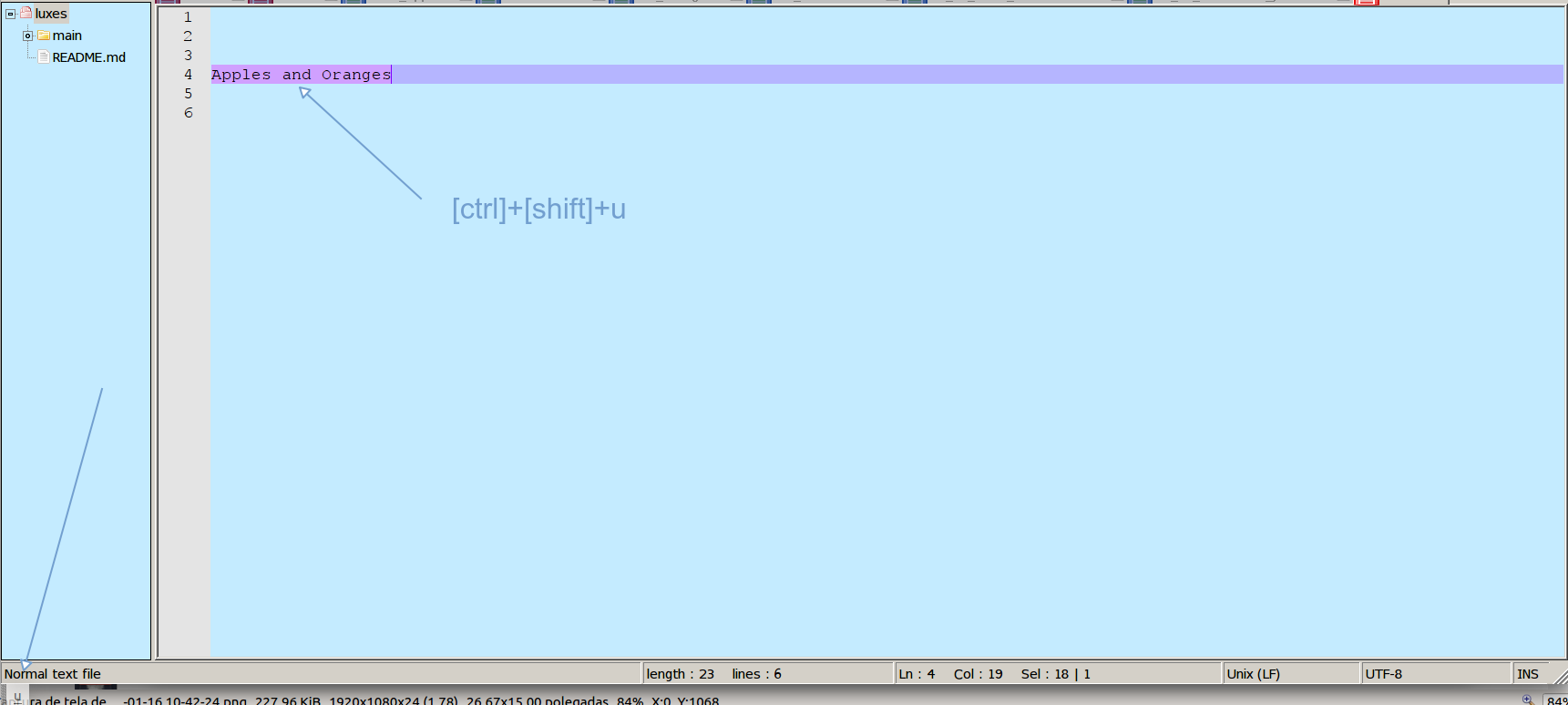1568x705 pixels.
Task: Click the Ln : 4 status entry
Action: pos(917,674)
